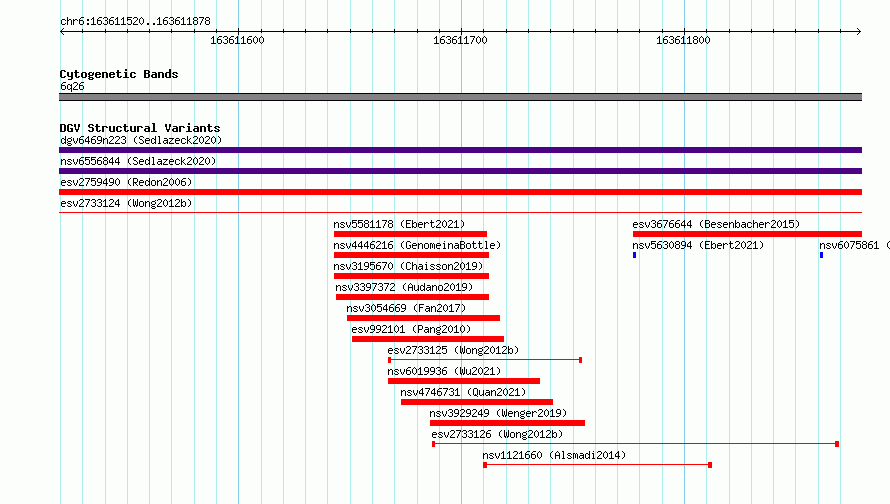
Task: Open nsv5581178 (Ebert2021) variant label
Action: (399, 224)
